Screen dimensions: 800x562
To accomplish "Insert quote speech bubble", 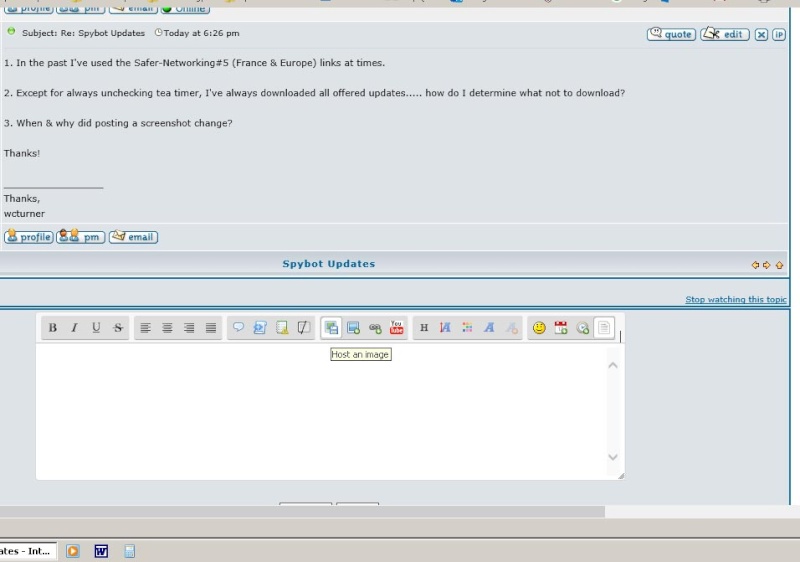I will tap(238, 327).
